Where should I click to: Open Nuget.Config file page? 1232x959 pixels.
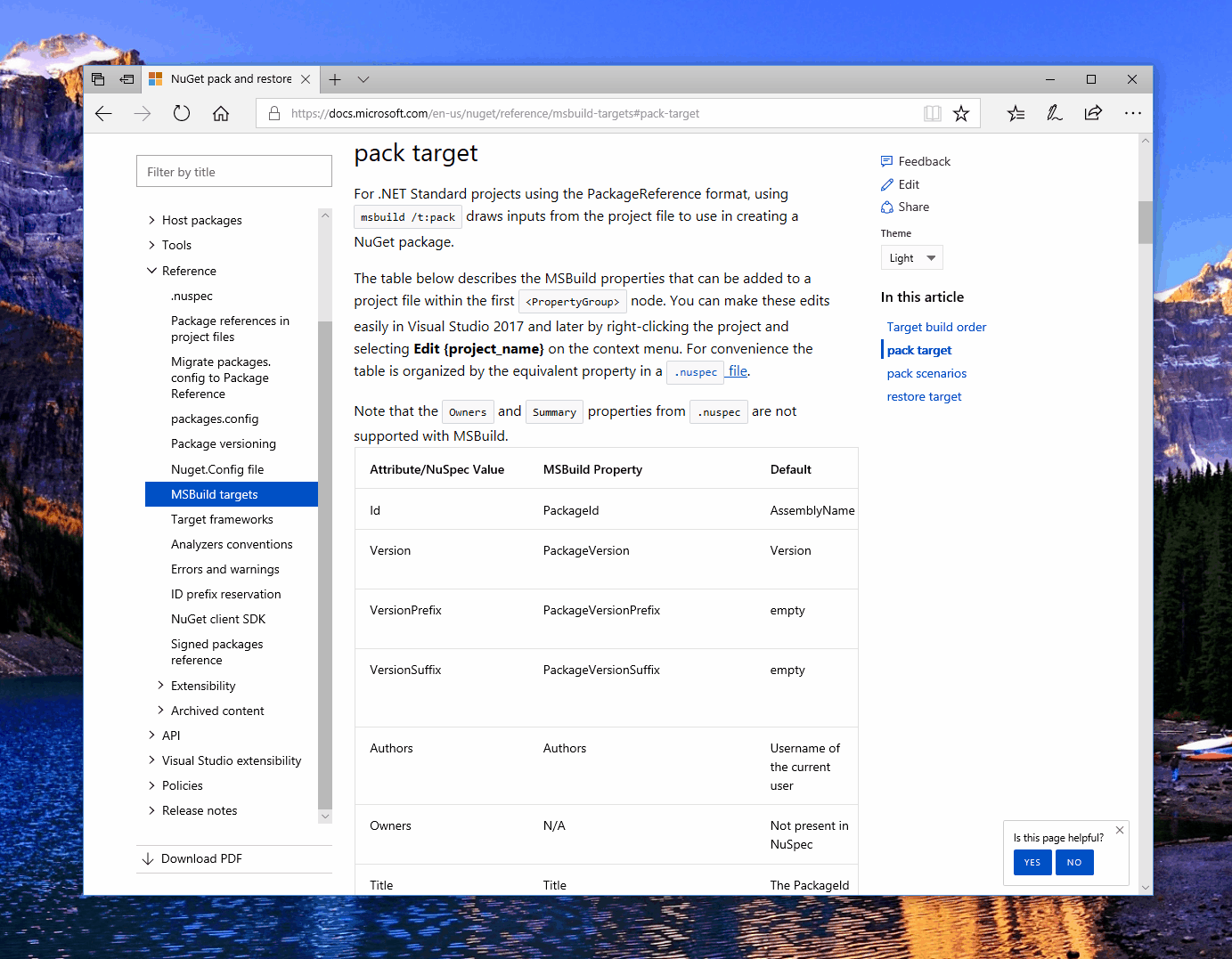[217, 469]
